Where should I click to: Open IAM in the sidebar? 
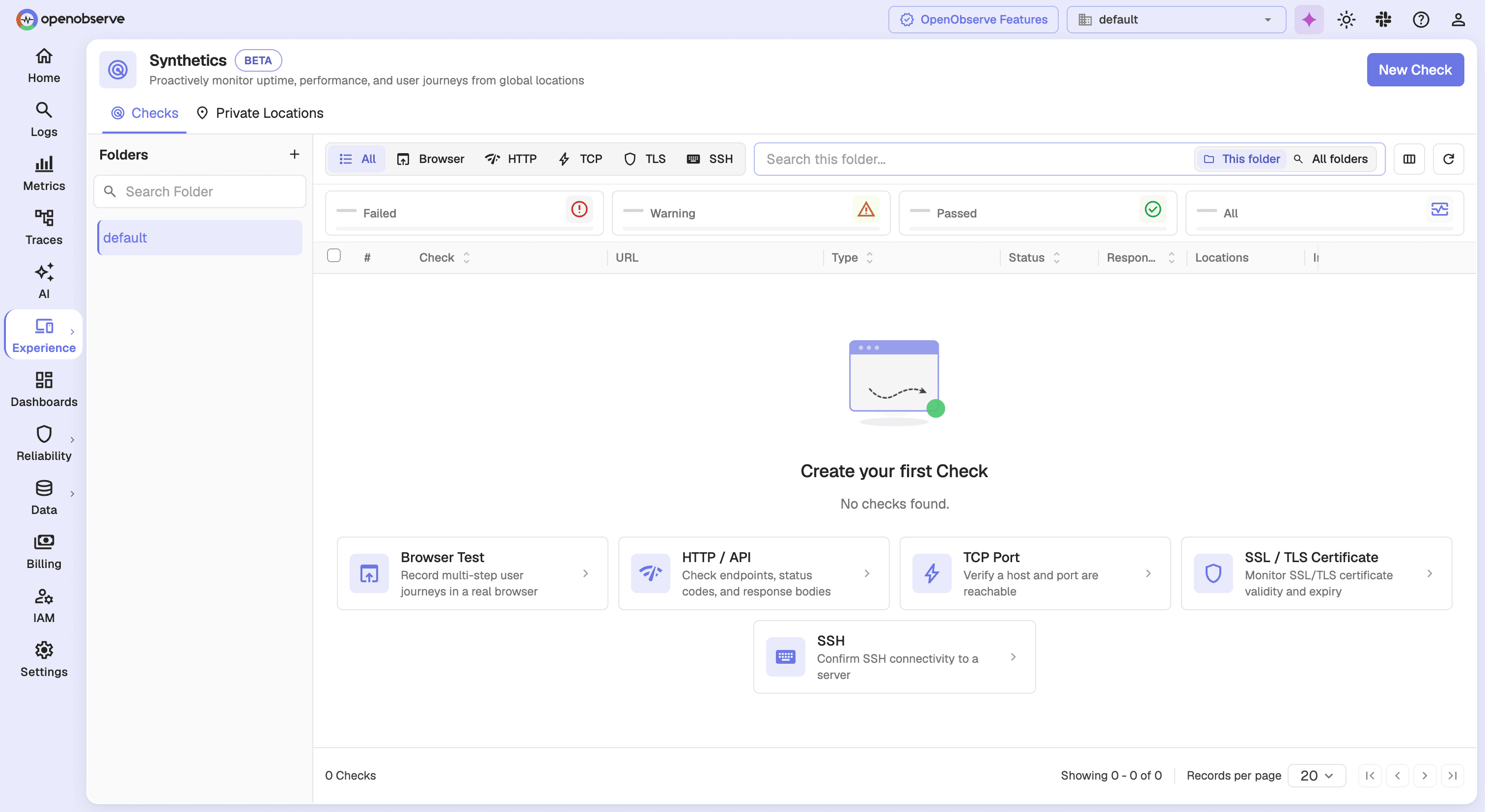click(44, 606)
